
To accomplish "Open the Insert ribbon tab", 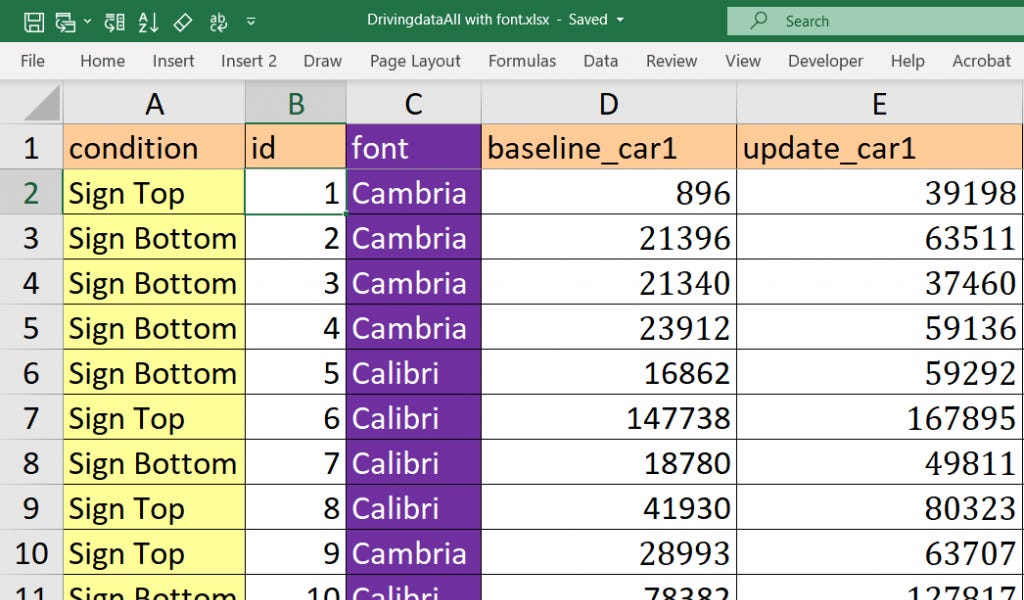I will (x=173, y=61).
